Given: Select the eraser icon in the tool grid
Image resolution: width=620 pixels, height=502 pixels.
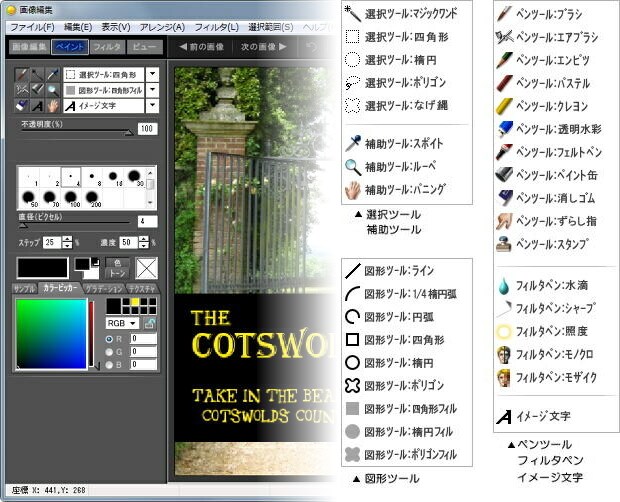Looking at the screenshot, I should [22, 105].
